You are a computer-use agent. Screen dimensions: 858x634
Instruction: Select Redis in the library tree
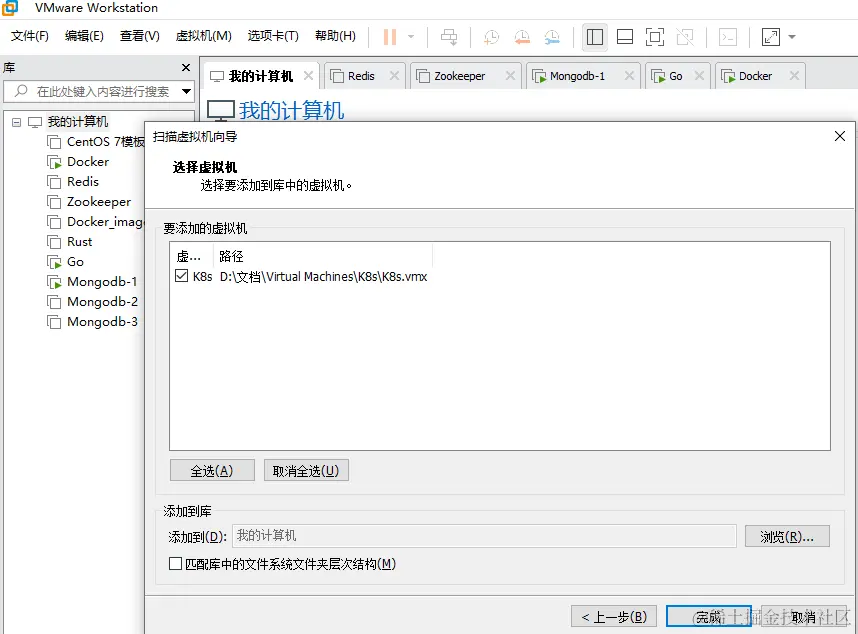coord(73,182)
